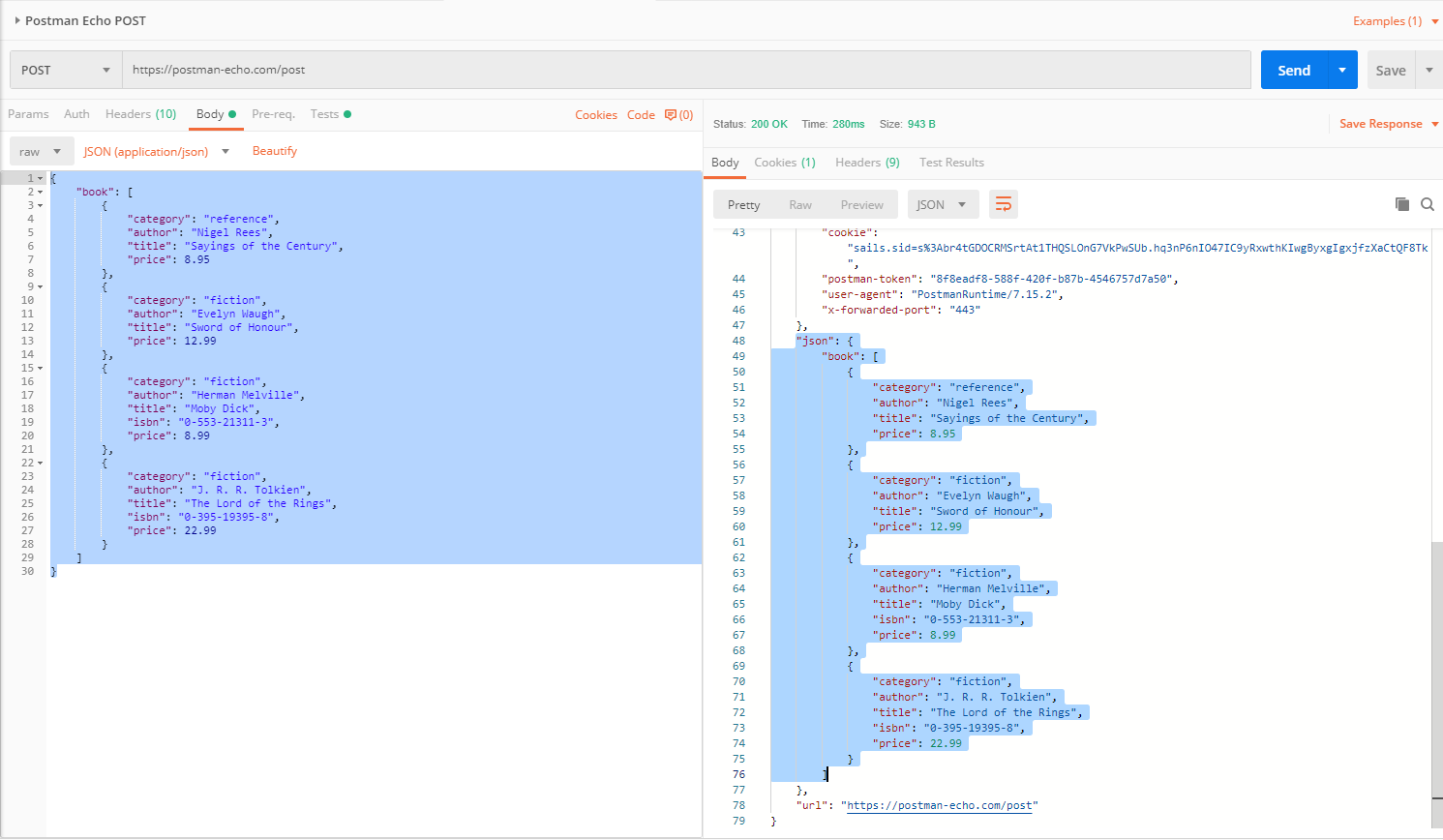Click the wrap lines icon in response
The width and height of the screenshot is (1443, 840).
pos(1004,204)
